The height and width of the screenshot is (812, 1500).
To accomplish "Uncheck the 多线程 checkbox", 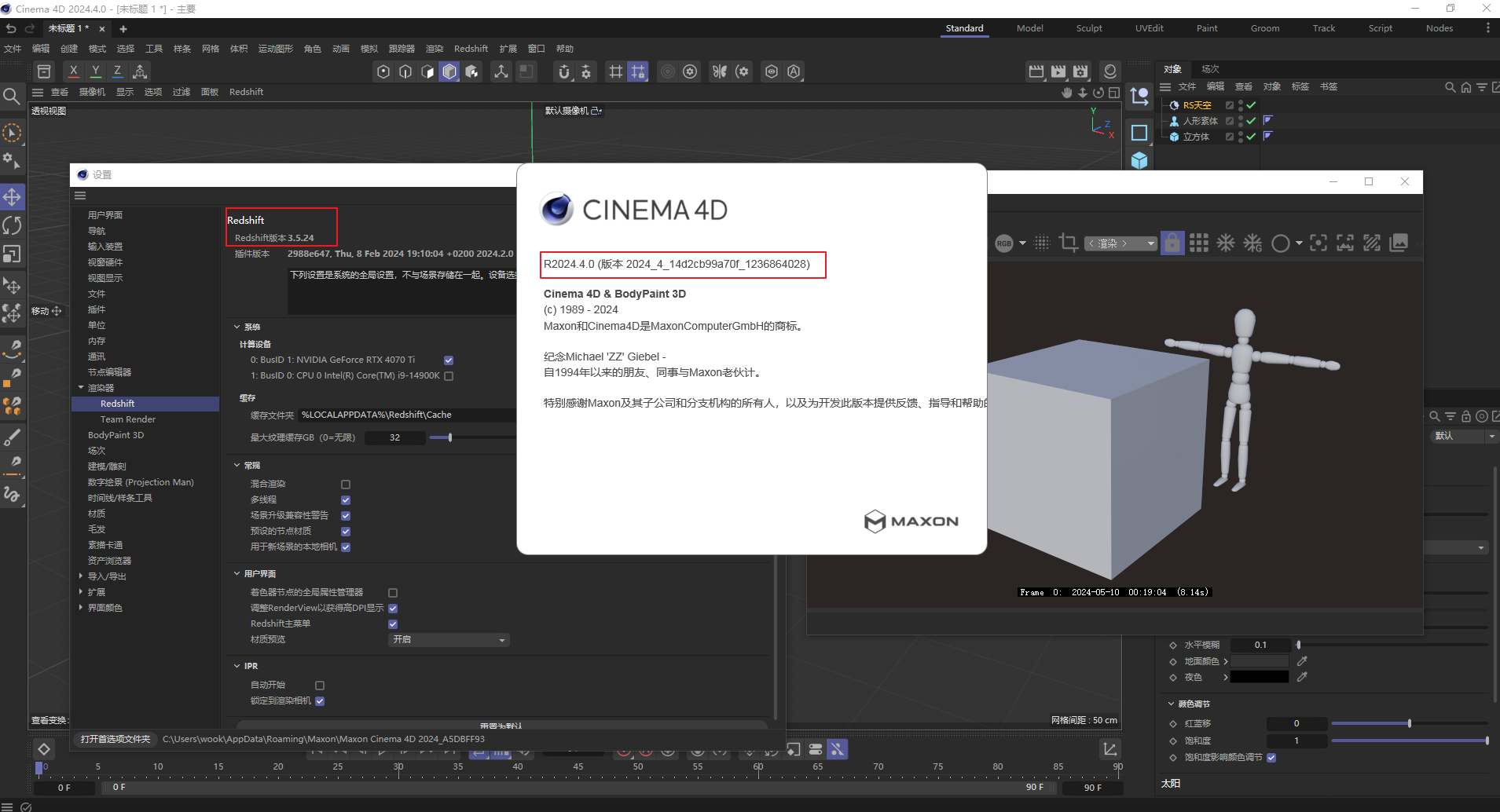I will 346,500.
